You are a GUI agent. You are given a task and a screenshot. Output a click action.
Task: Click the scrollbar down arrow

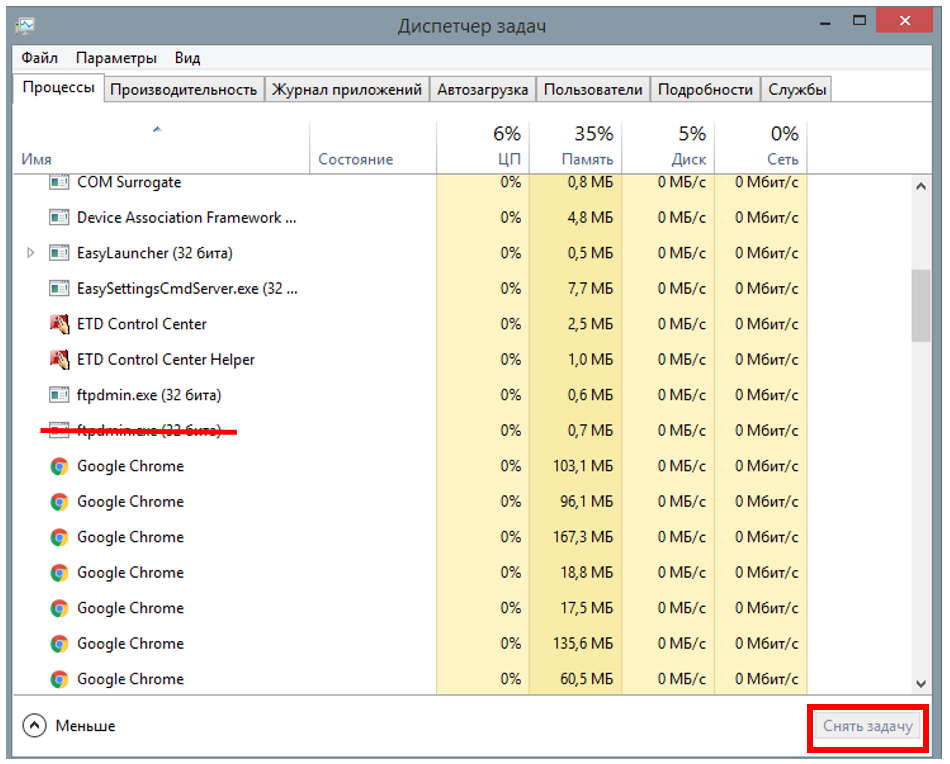pos(923,682)
